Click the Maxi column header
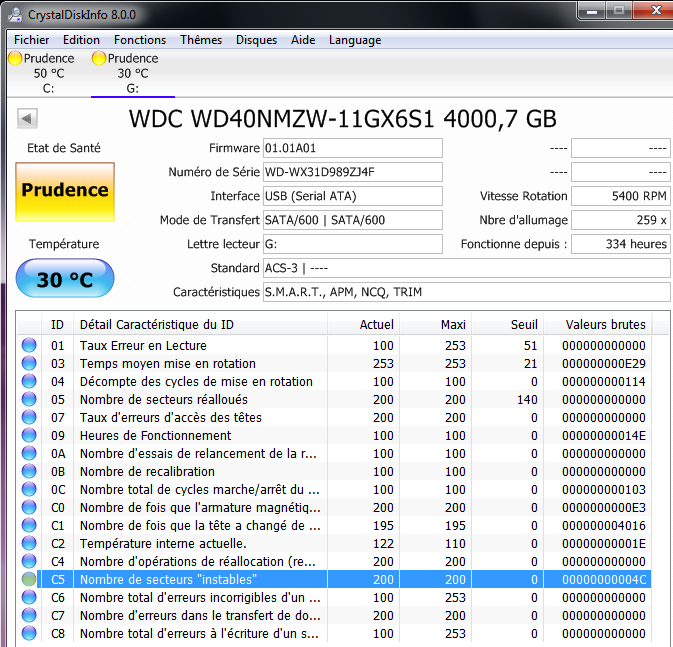The height and width of the screenshot is (647, 673). (436, 325)
